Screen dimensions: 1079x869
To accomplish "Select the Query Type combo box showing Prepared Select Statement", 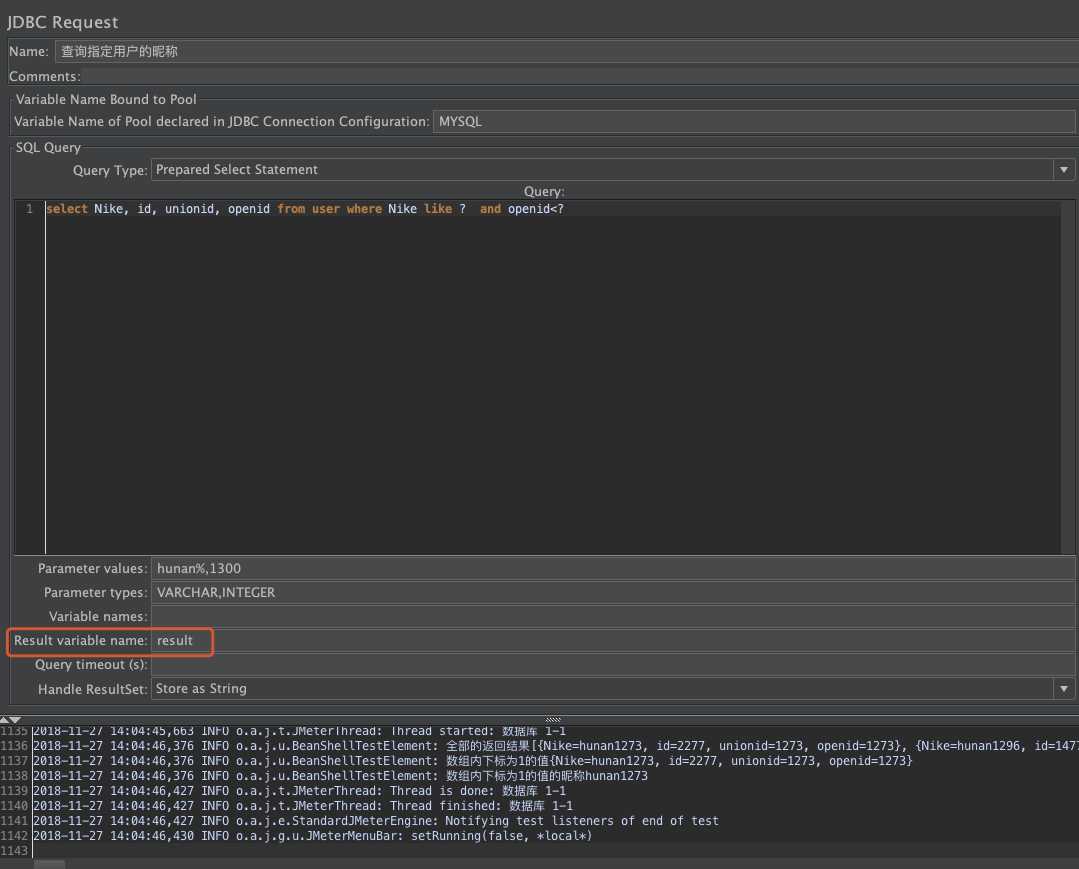I will (x=612, y=170).
